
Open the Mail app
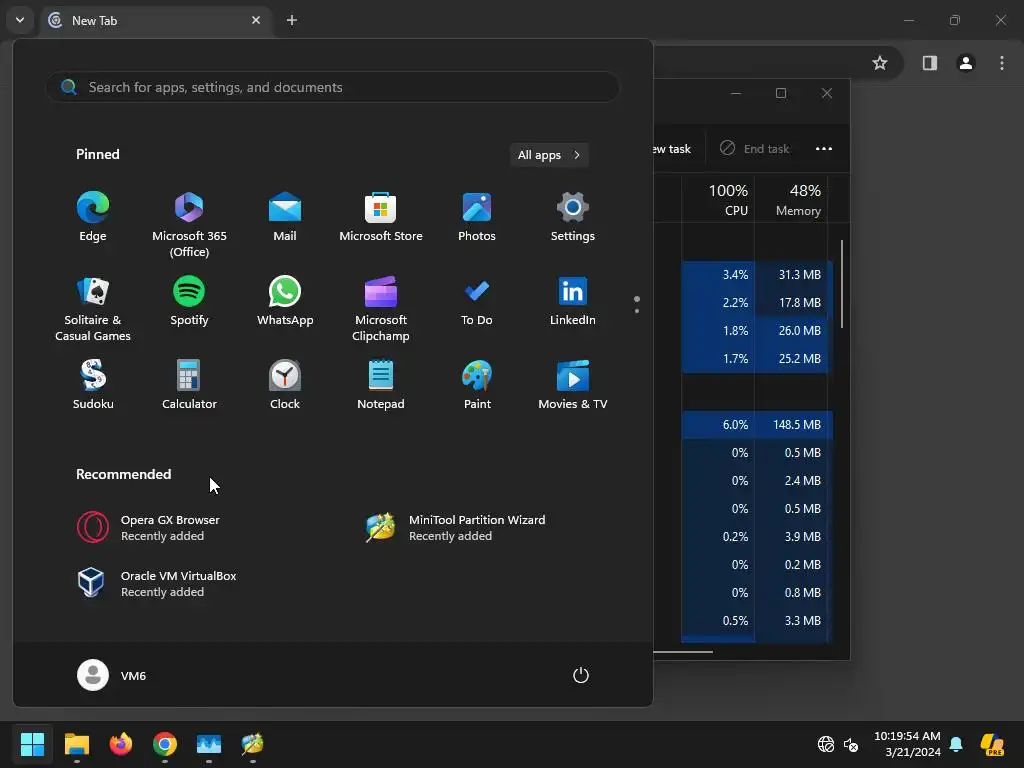(285, 217)
